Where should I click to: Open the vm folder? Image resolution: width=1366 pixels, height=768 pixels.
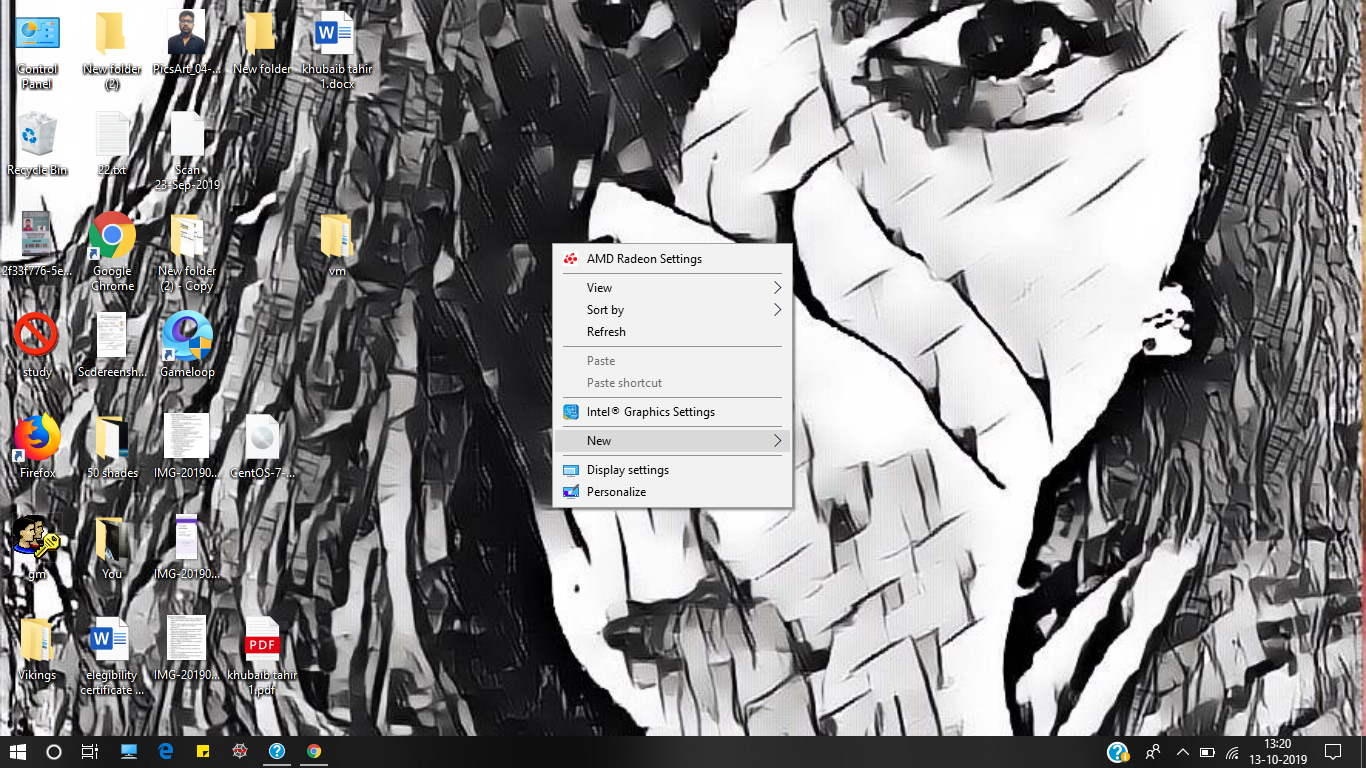337,237
